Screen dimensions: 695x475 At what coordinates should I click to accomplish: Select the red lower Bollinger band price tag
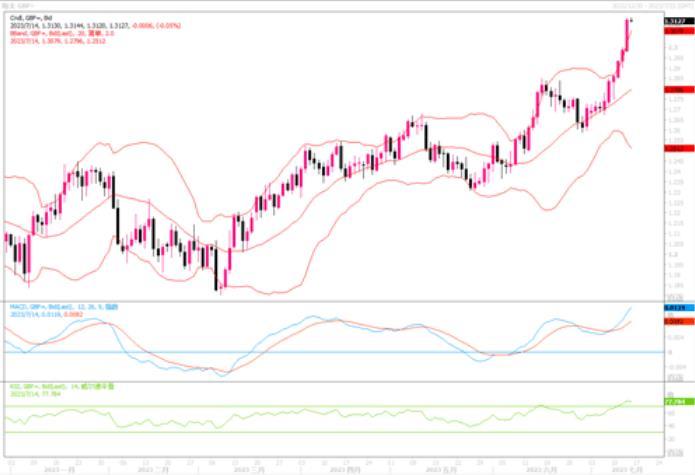(674, 148)
